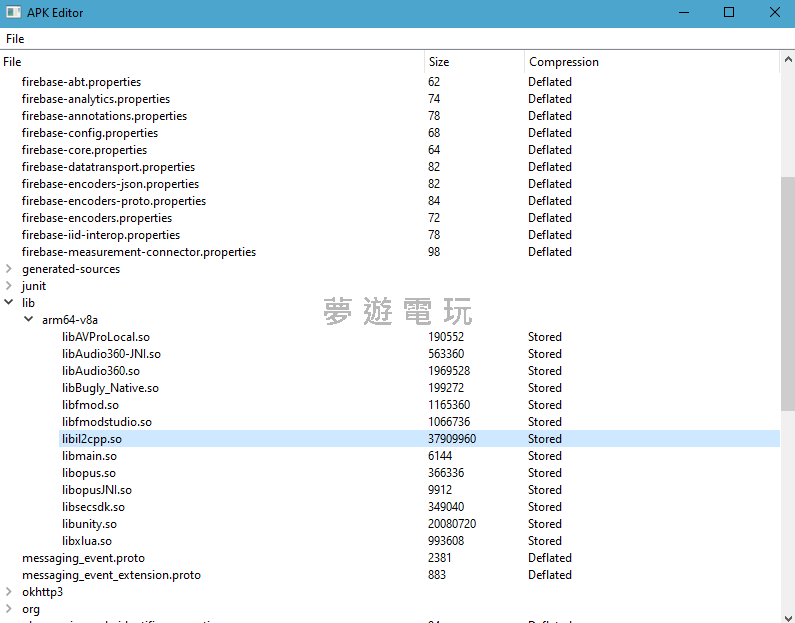The height and width of the screenshot is (623, 795).
Task: Click the APK Editor window icon
Action: pos(13,13)
